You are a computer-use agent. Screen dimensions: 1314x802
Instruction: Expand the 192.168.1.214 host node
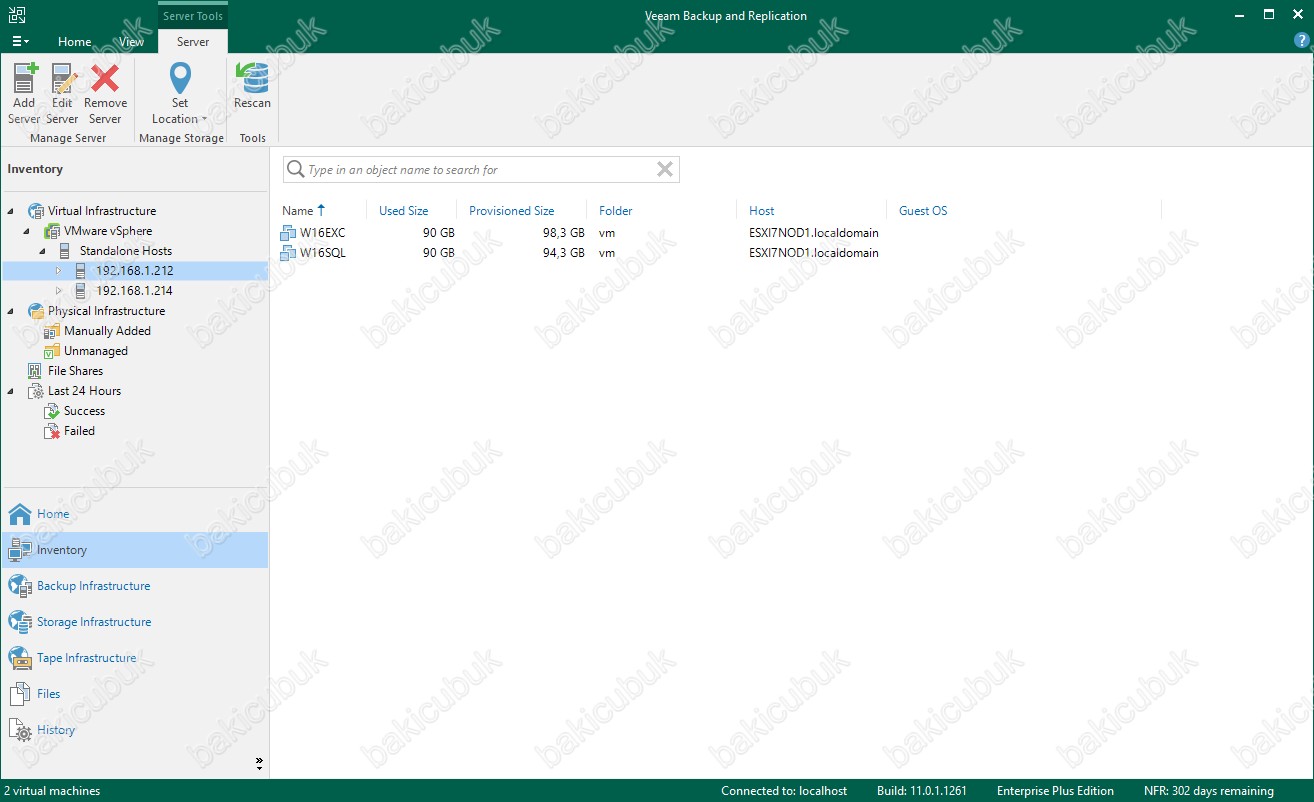59,291
